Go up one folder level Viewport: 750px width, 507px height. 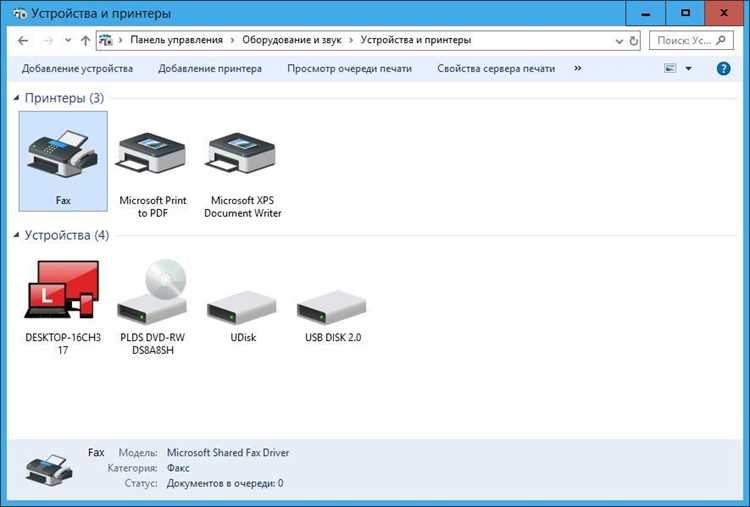point(85,41)
